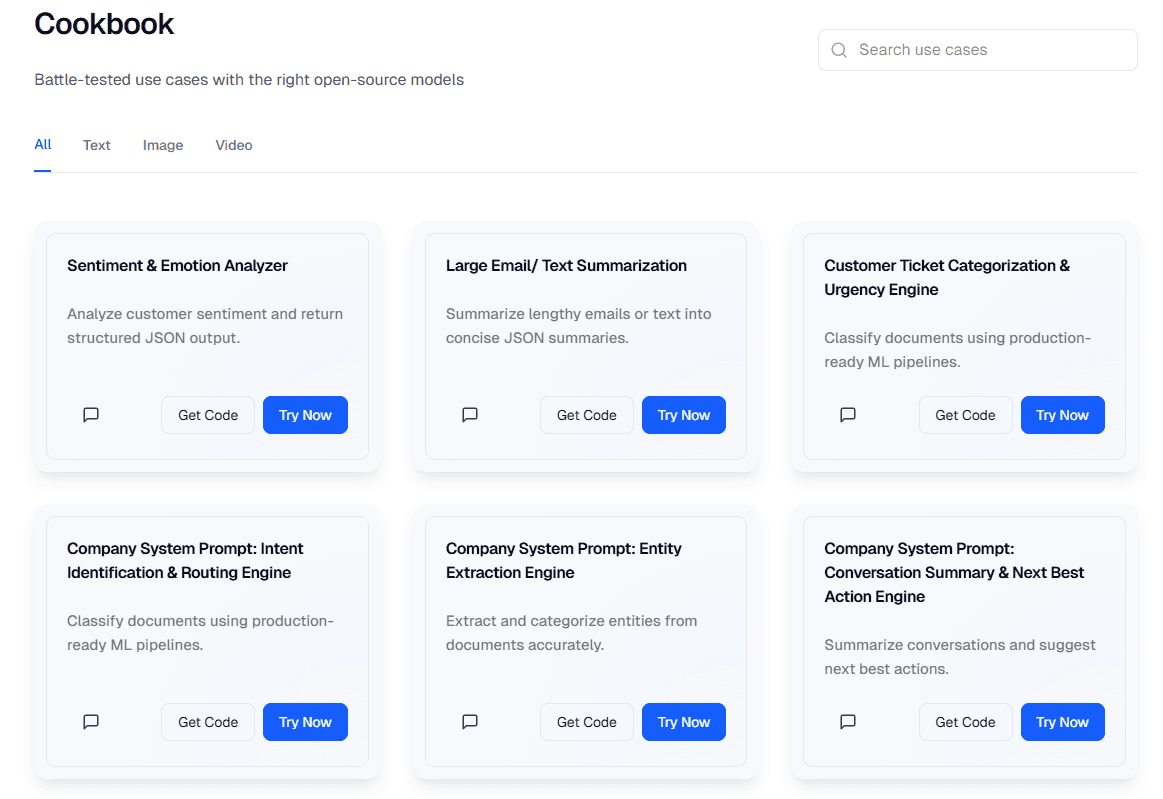
Task: Click the chat icon on Conversation Summary card
Action: 848,722
